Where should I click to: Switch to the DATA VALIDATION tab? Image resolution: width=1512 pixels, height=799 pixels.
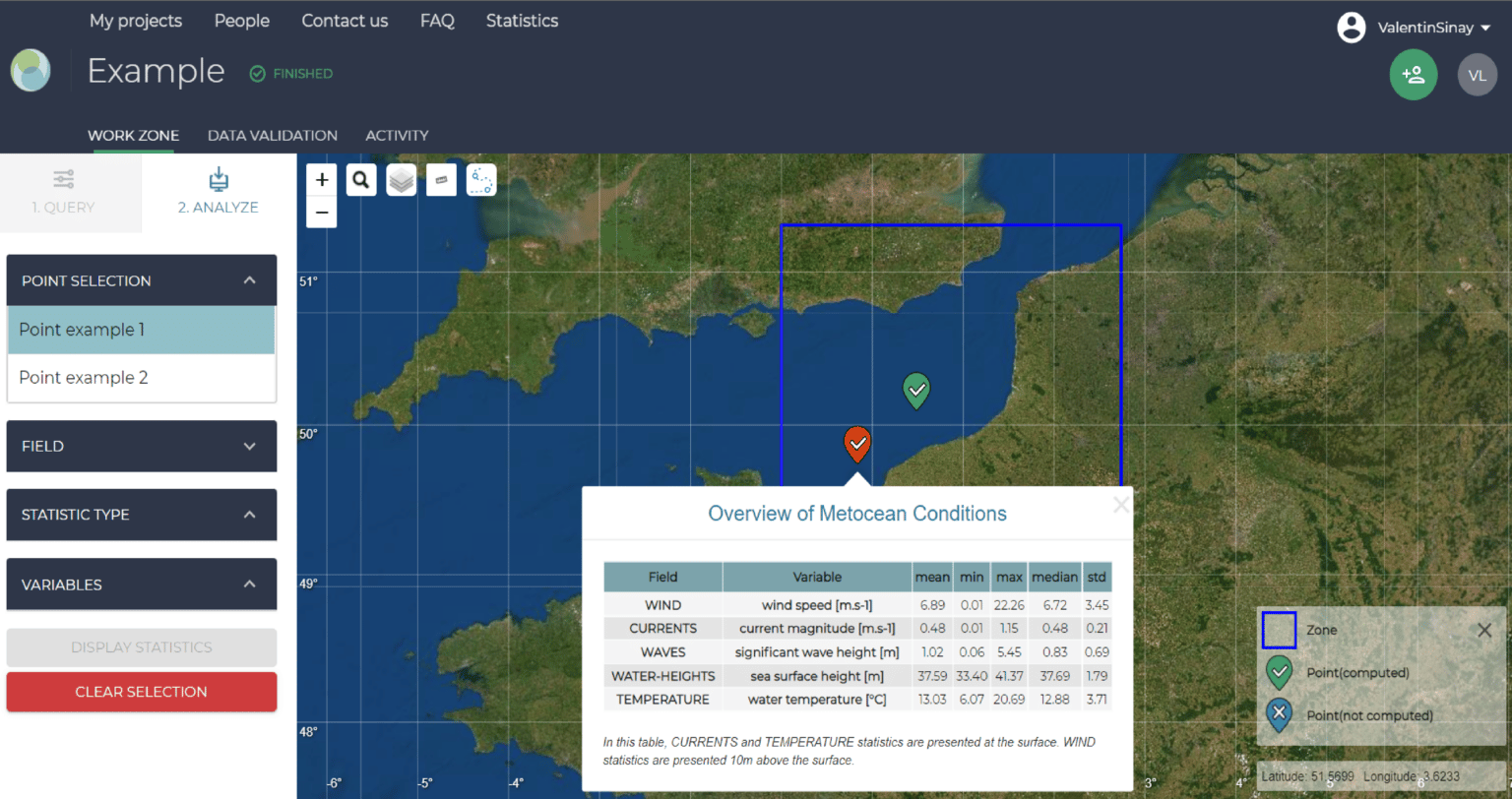[273, 135]
